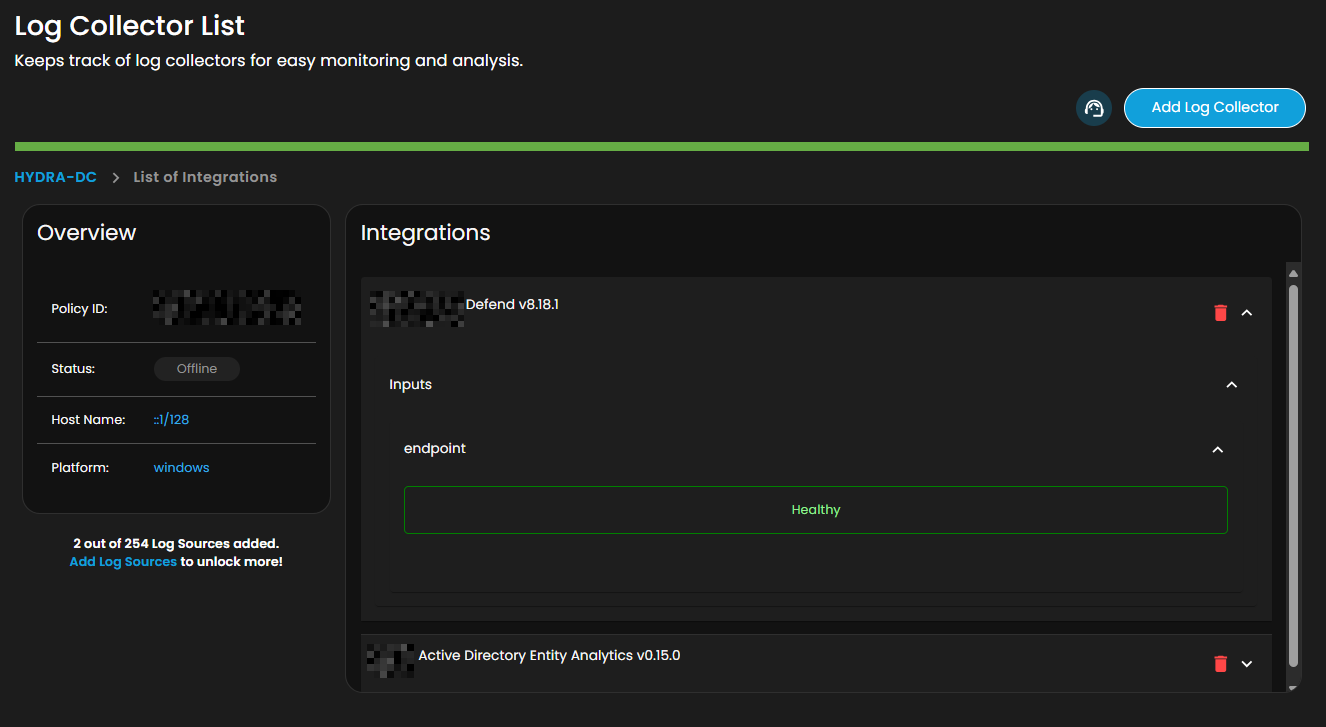Click the support headset icon

click(1093, 108)
